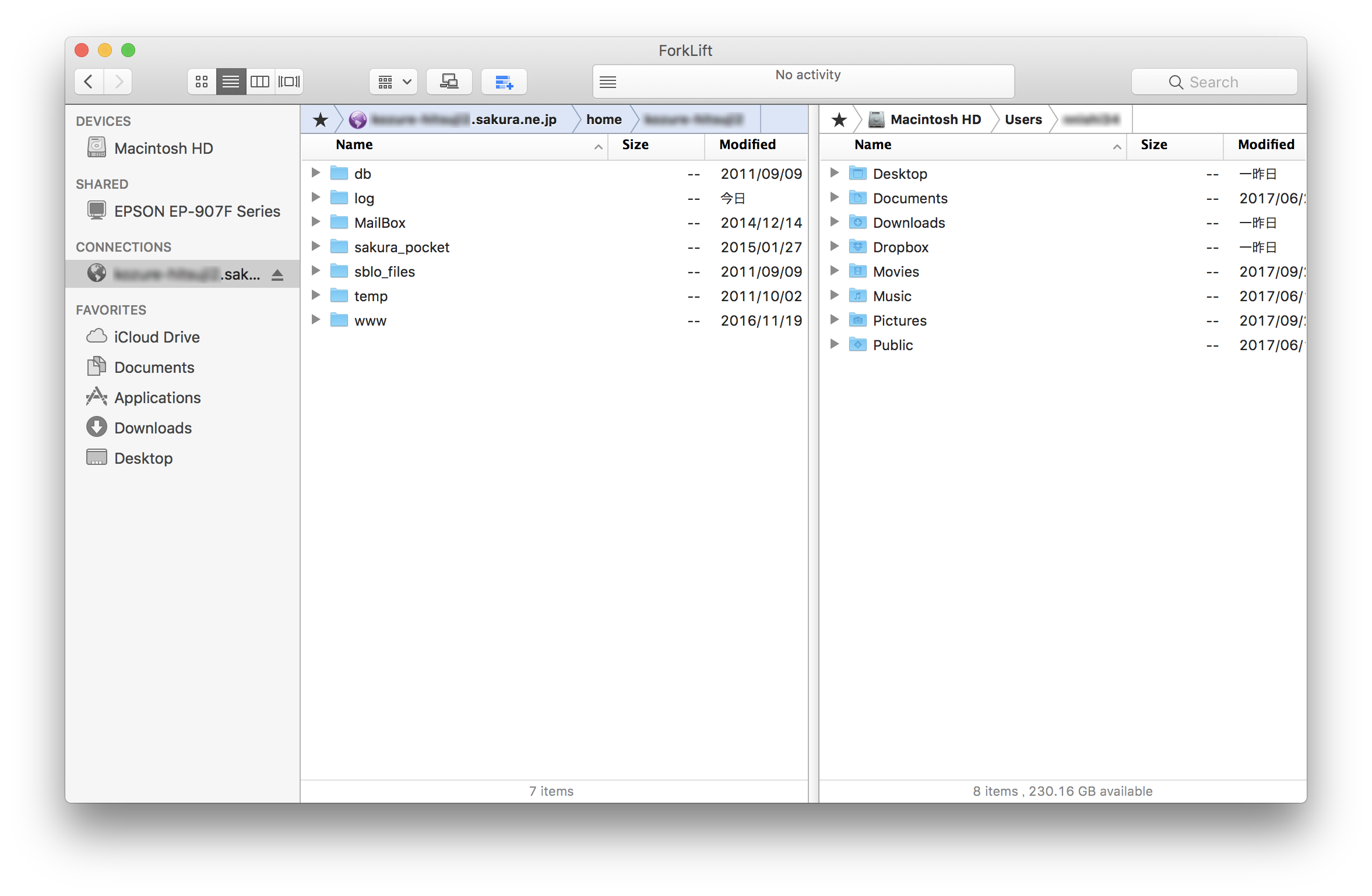Open Desktop in Favorites sidebar
Viewport: 1372px width, 896px height.
pos(129,458)
